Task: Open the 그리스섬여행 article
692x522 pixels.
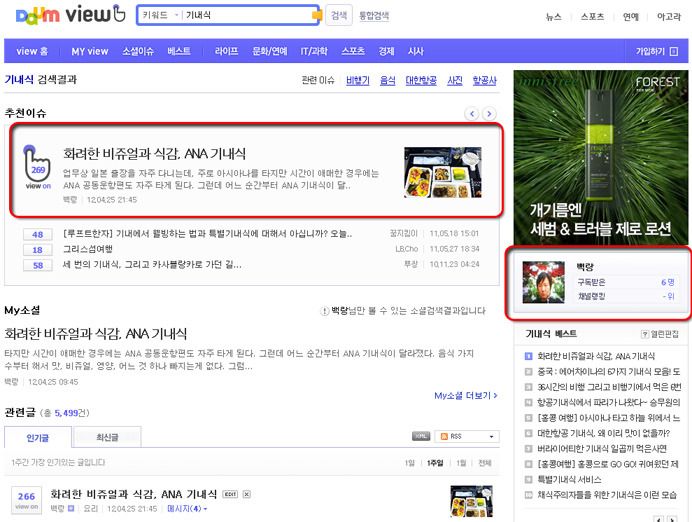Action: 88,249
